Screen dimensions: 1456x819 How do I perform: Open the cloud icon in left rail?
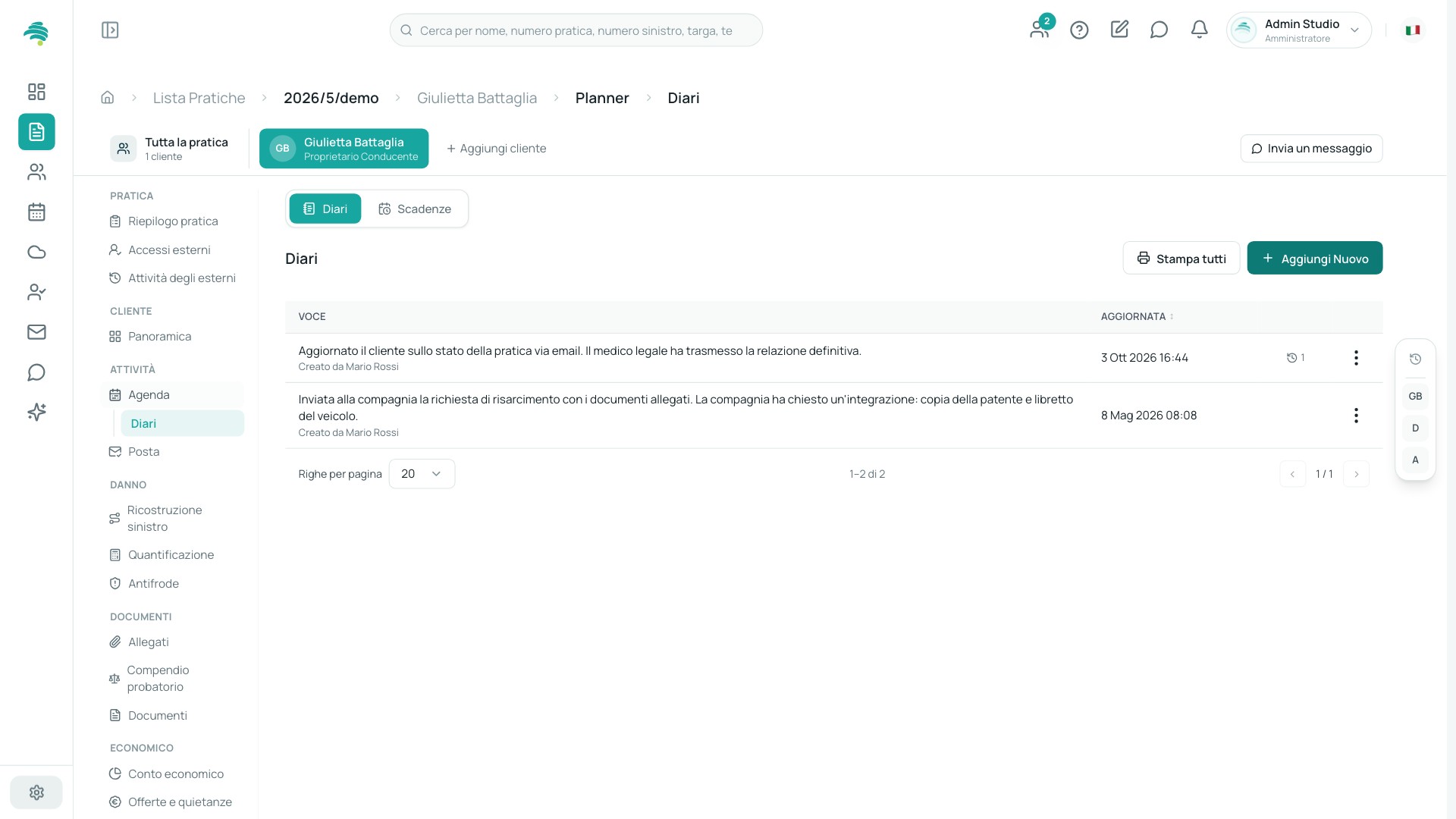pyautogui.click(x=36, y=253)
